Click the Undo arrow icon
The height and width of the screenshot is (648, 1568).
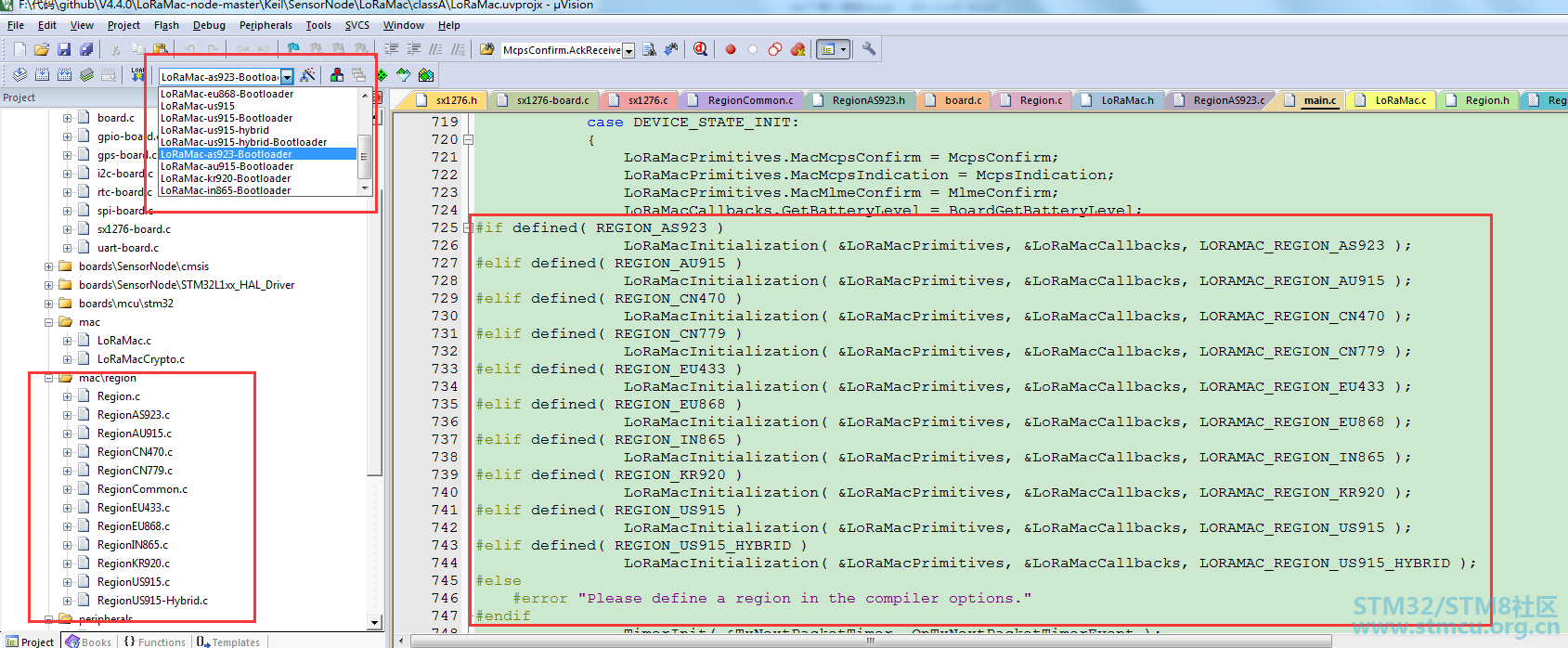(x=190, y=49)
